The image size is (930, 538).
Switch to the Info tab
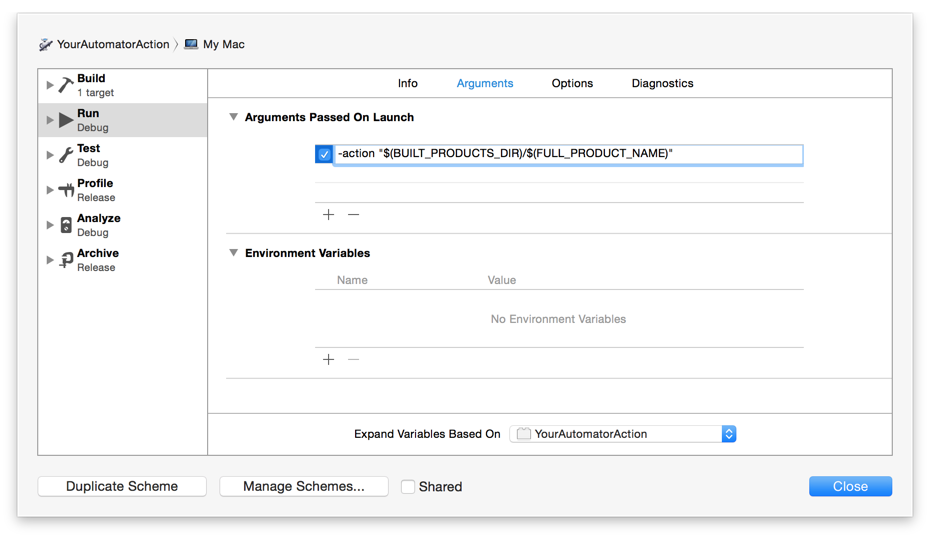(x=407, y=83)
